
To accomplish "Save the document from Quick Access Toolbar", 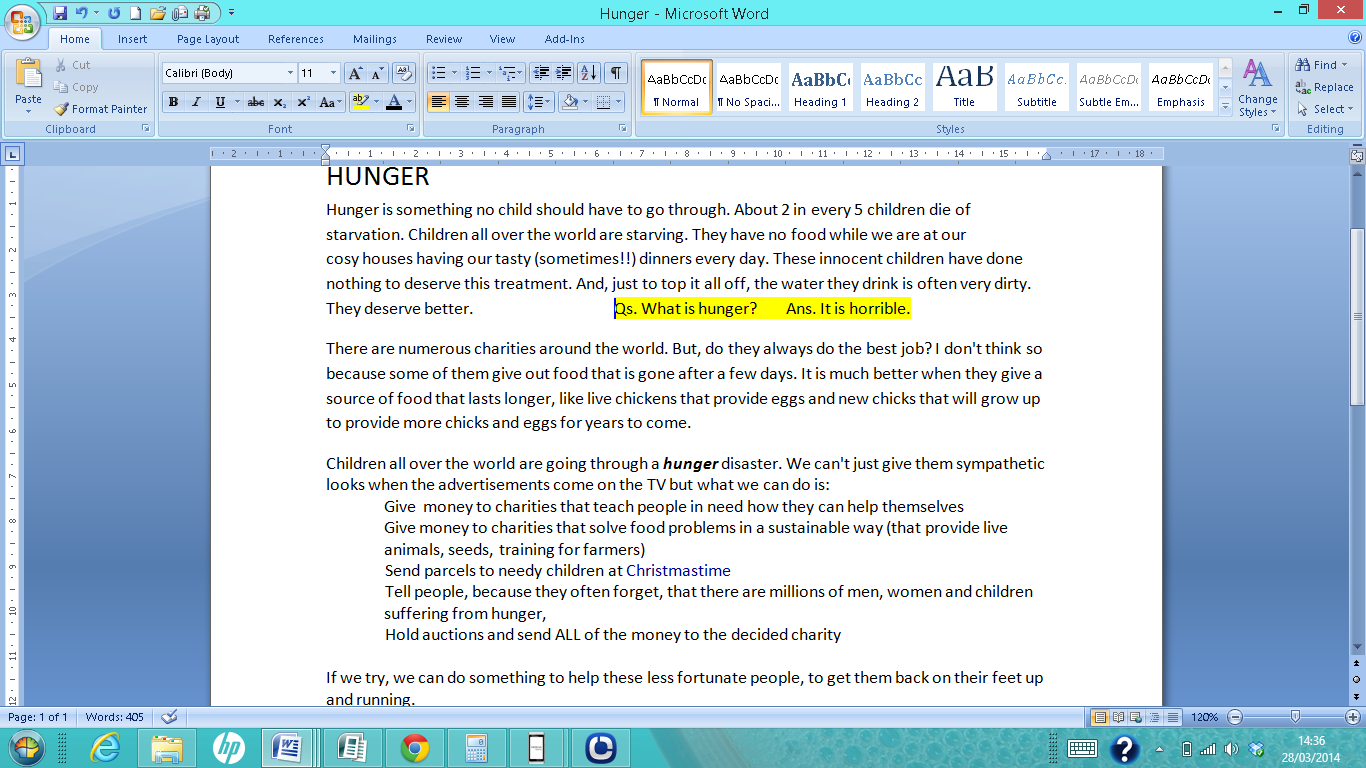I will [x=60, y=13].
